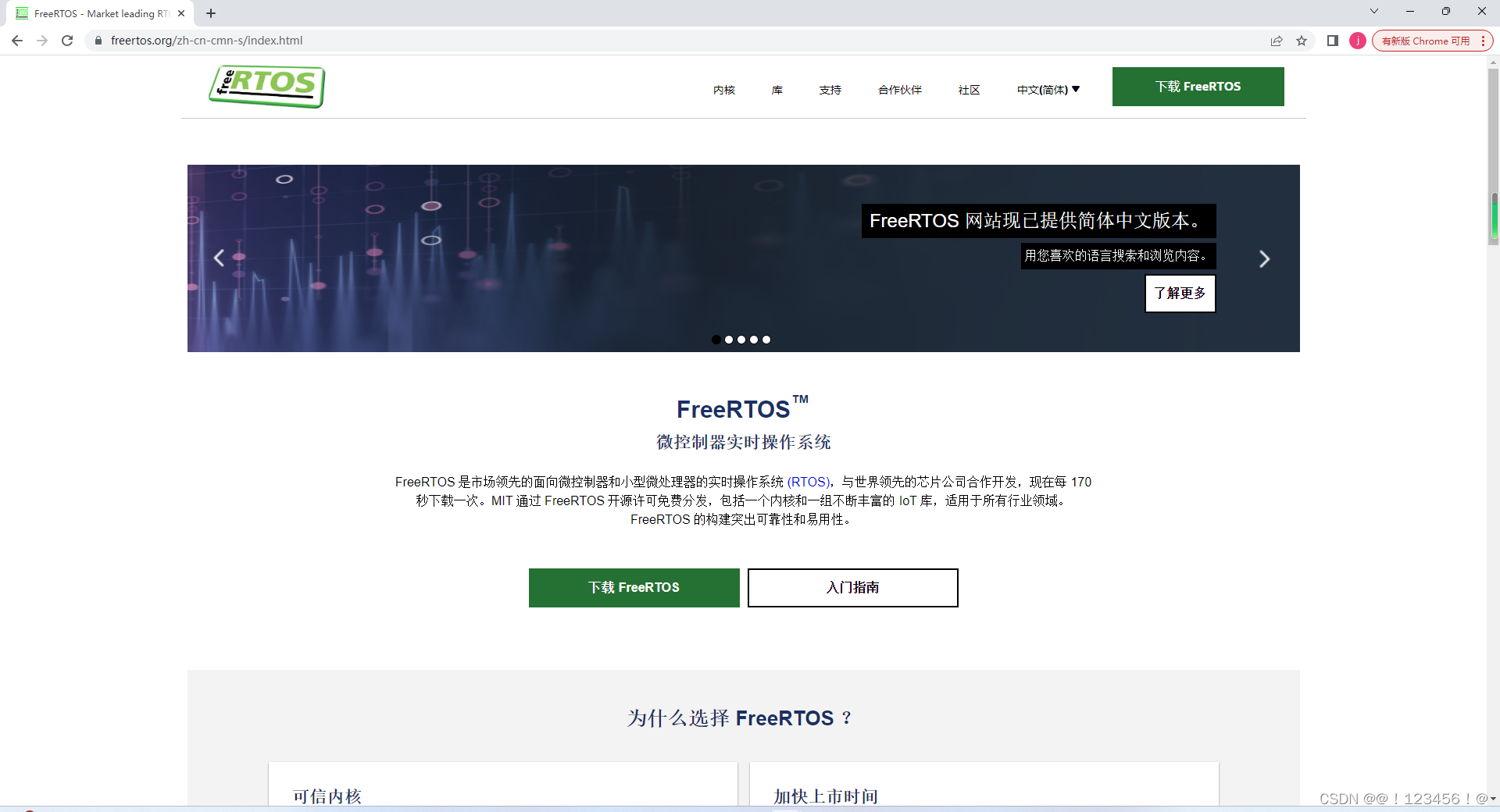Open the 合作伙伴 menu
This screenshot has height=812, width=1500.
(900, 90)
